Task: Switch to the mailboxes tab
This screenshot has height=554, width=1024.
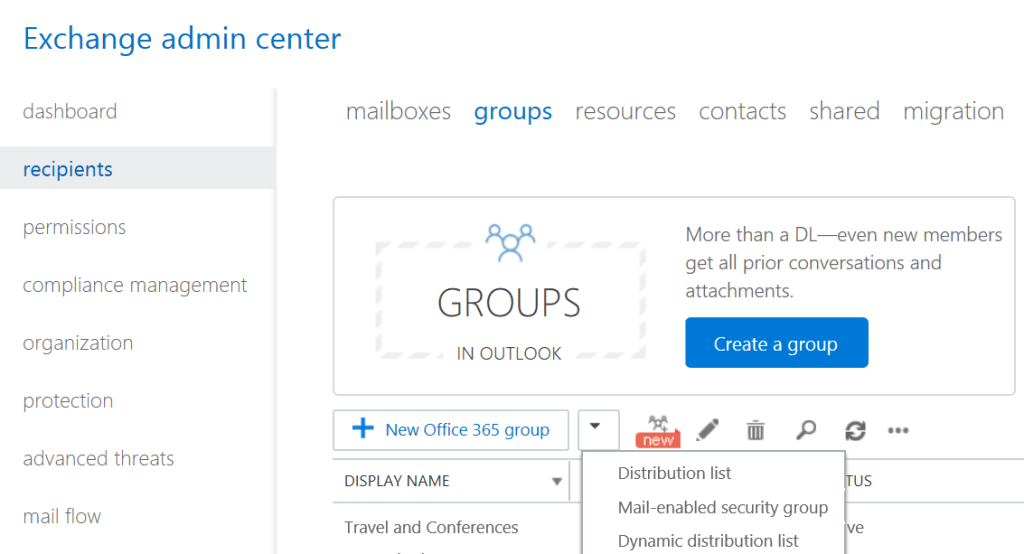Action: pos(398,111)
